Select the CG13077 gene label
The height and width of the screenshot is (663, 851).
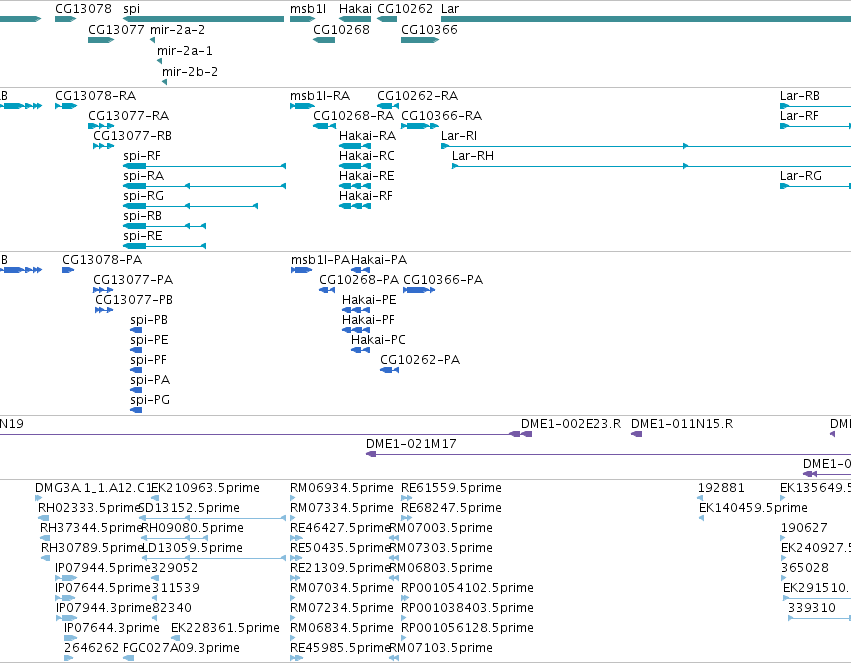click(x=116, y=29)
